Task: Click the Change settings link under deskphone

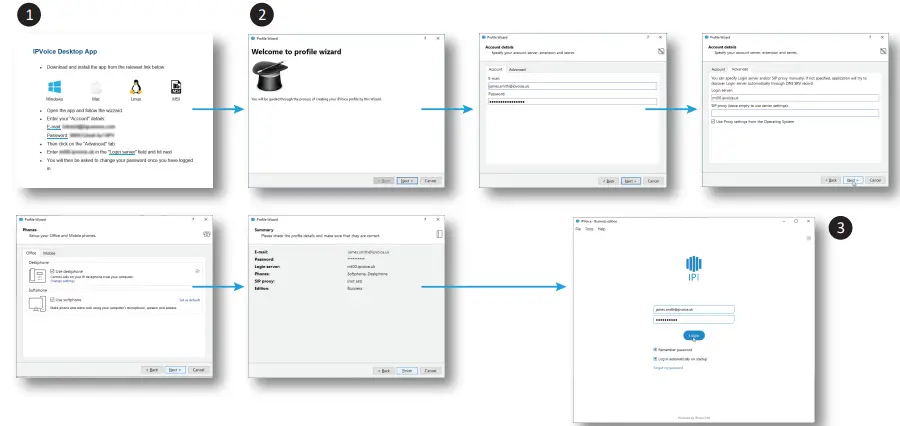Action: (63, 281)
